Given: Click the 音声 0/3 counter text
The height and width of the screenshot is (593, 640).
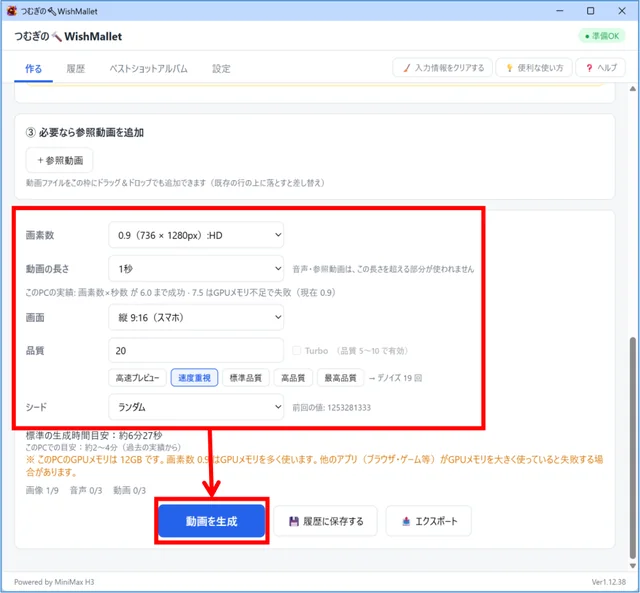Looking at the screenshot, I should click(x=86, y=490).
